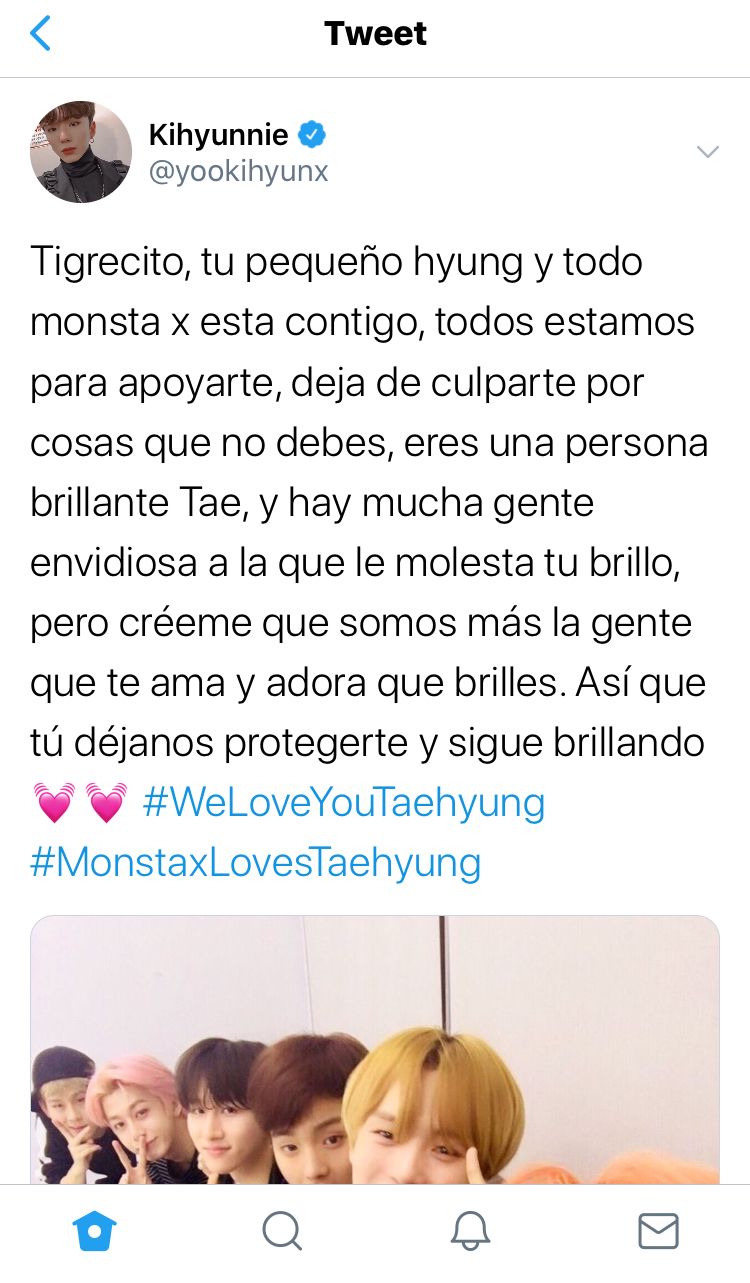Tap the first pink heart emoji
750x1283 pixels.
pyautogui.click(x=53, y=803)
